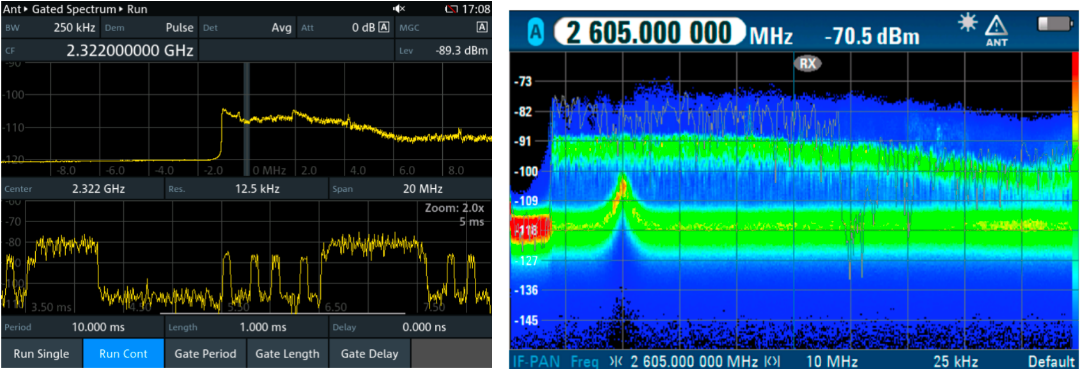Click the Gate Length softkey
Image resolution: width=1080 pixels, height=370 pixels.
click(287, 353)
